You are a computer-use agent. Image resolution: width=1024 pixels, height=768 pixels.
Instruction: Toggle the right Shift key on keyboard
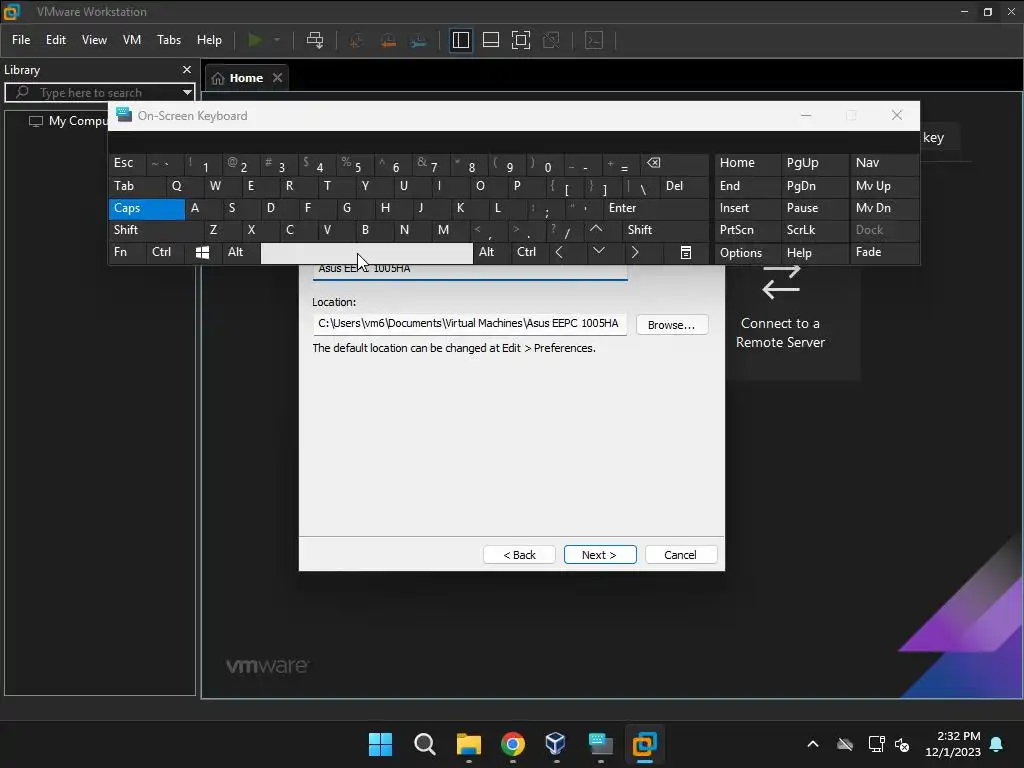click(665, 230)
